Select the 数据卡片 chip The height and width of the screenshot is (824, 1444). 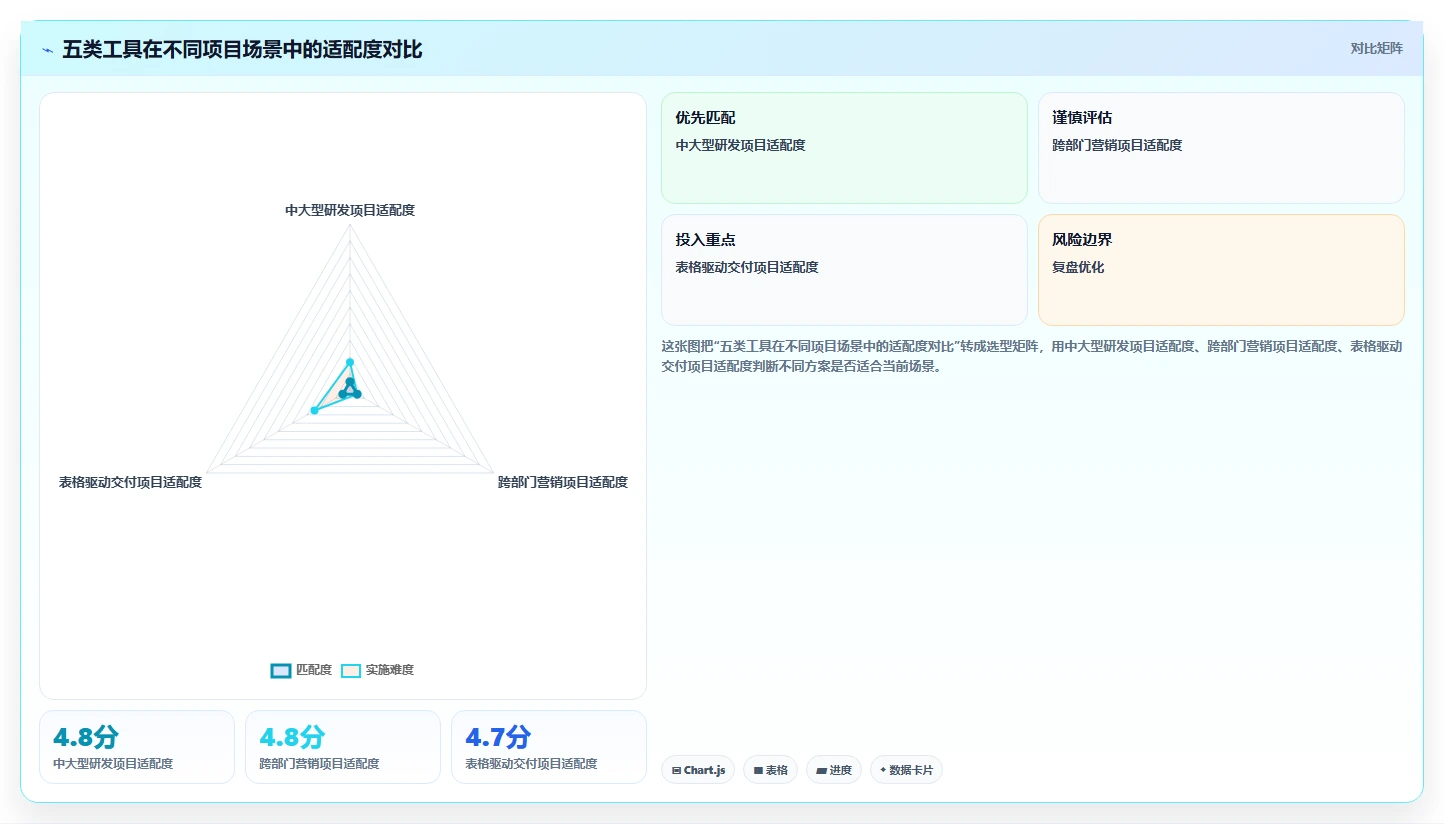[906, 770]
